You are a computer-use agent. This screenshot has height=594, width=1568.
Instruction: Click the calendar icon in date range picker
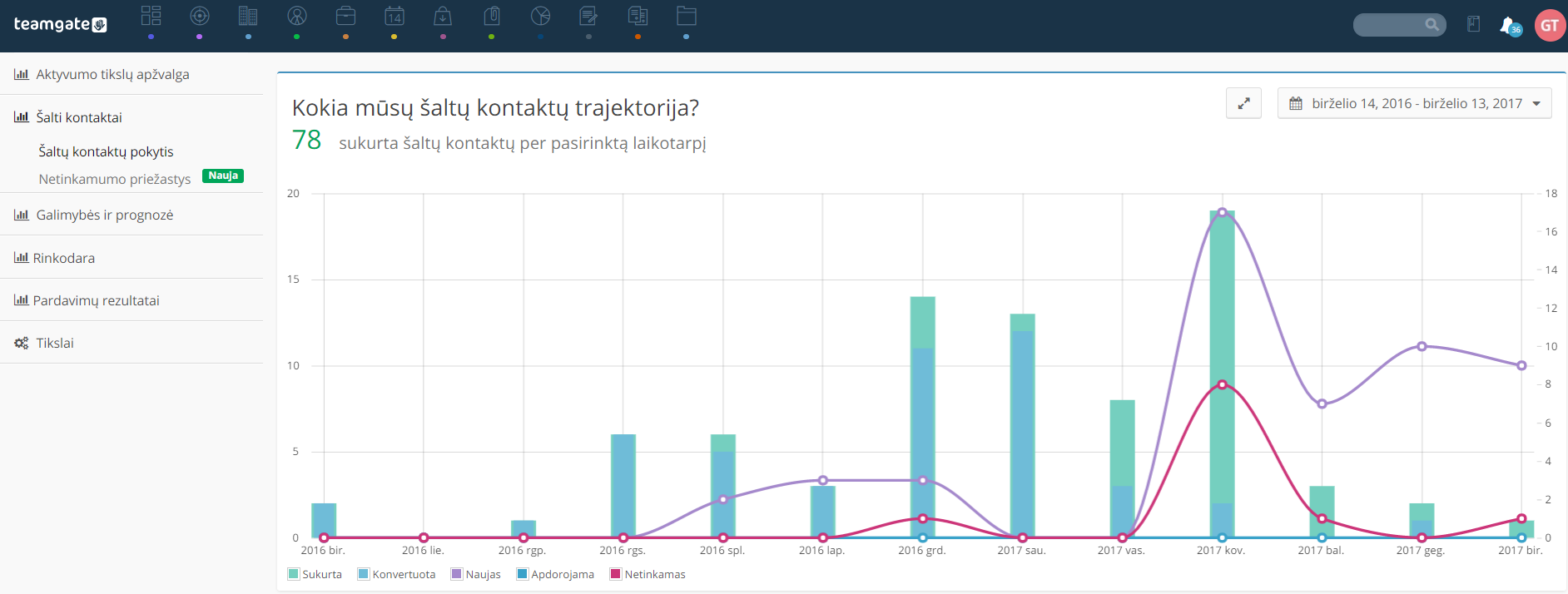[x=1296, y=104]
